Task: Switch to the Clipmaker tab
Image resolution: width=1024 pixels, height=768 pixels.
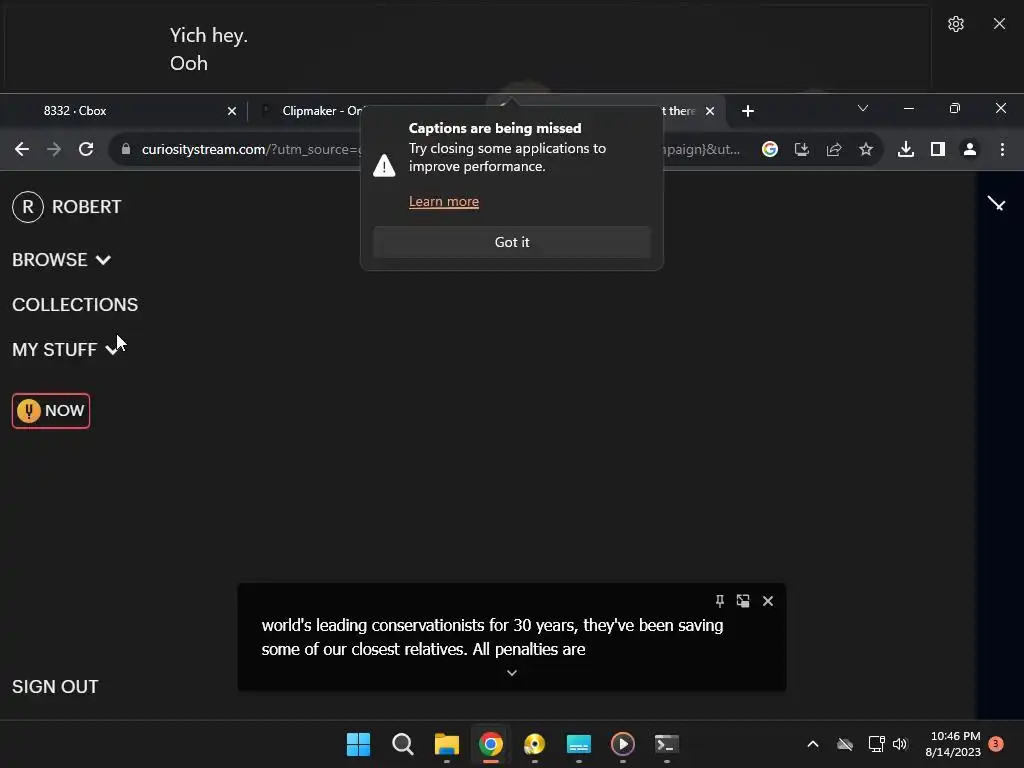Action: tap(321, 111)
